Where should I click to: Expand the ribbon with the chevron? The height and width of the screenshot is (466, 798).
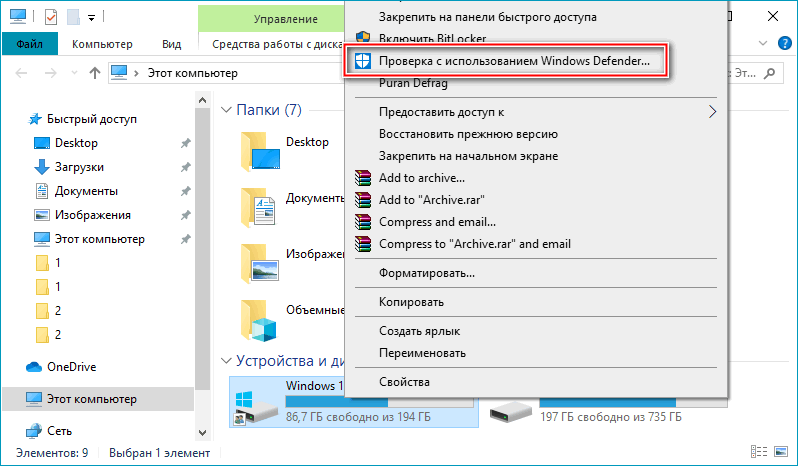click(x=763, y=44)
